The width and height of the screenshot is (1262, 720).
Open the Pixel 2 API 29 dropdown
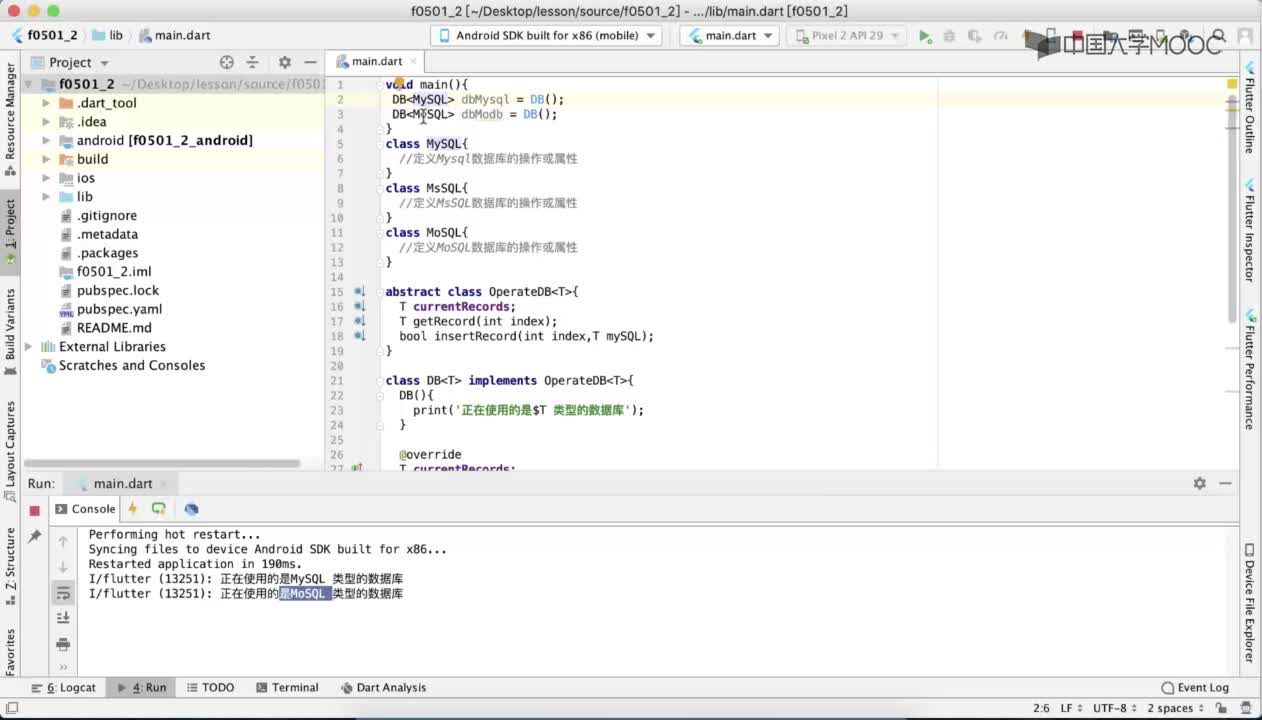846,35
